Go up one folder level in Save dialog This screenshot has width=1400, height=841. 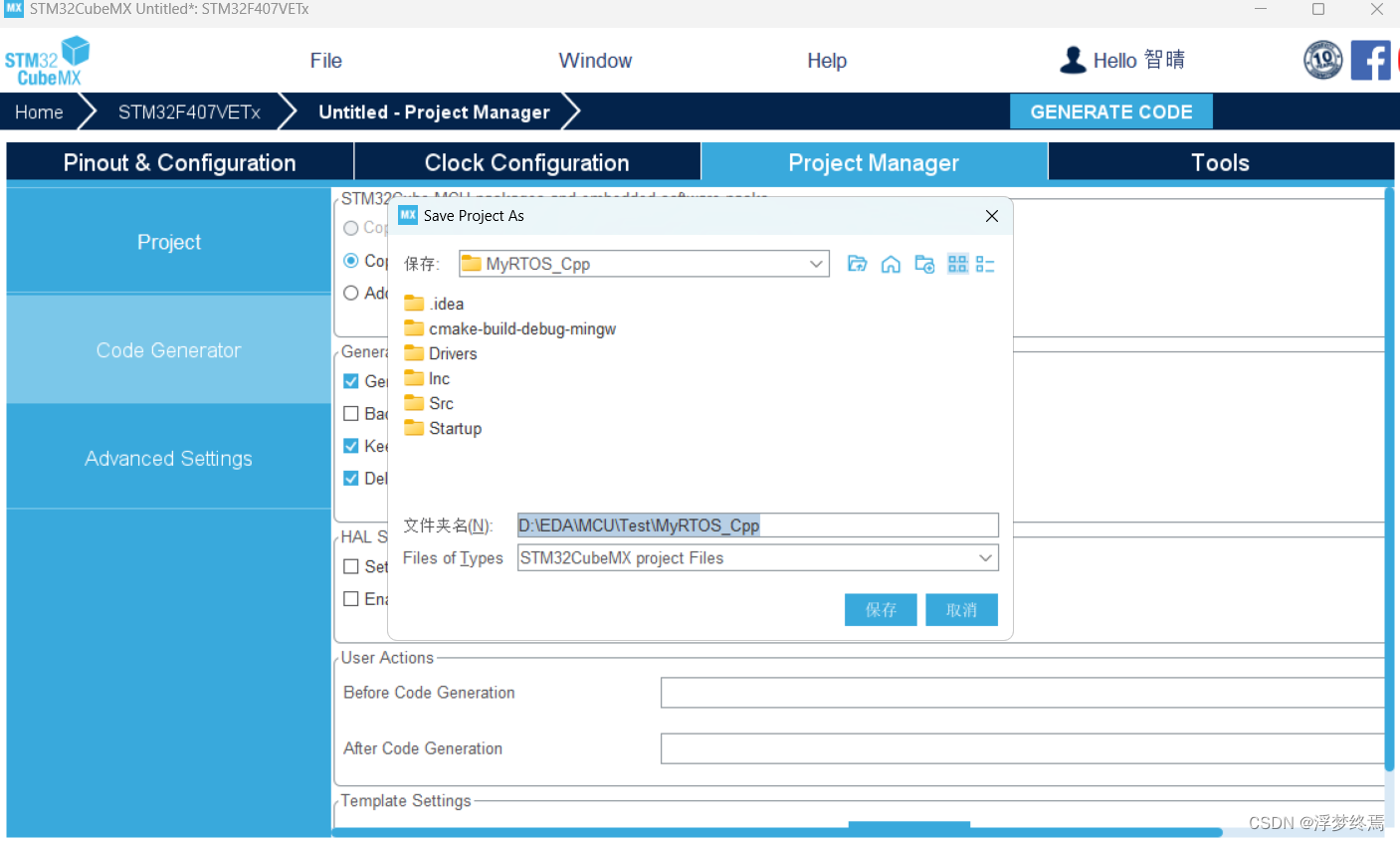tap(857, 264)
